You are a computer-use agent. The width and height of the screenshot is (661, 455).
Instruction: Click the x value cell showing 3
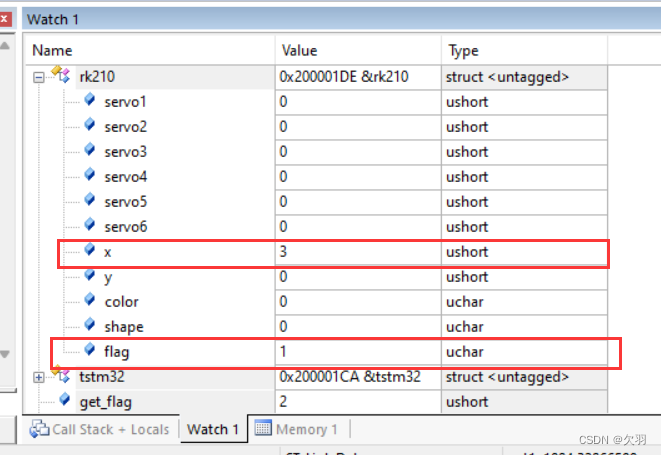pyautogui.click(x=358, y=252)
